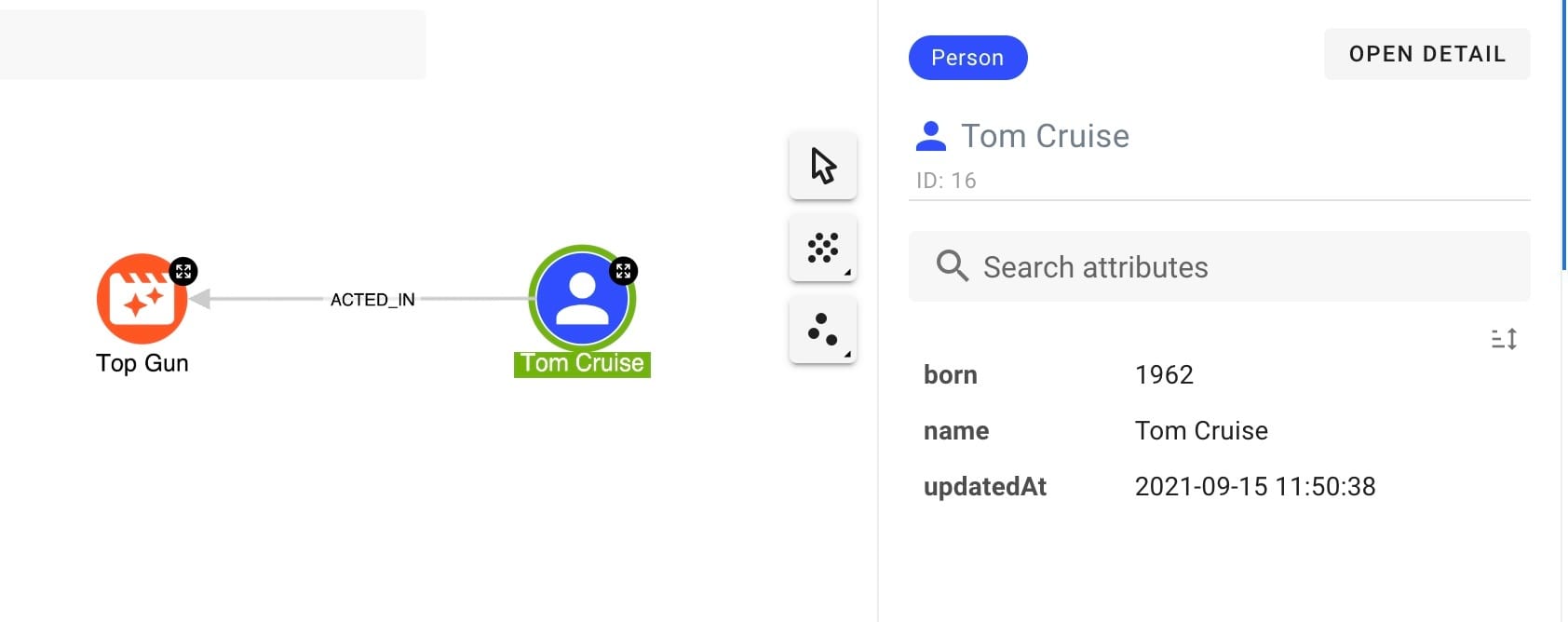Screen dimensions: 1568x622
Task: Click the OPEN DETAIL button
Action: coord(1426,54)
